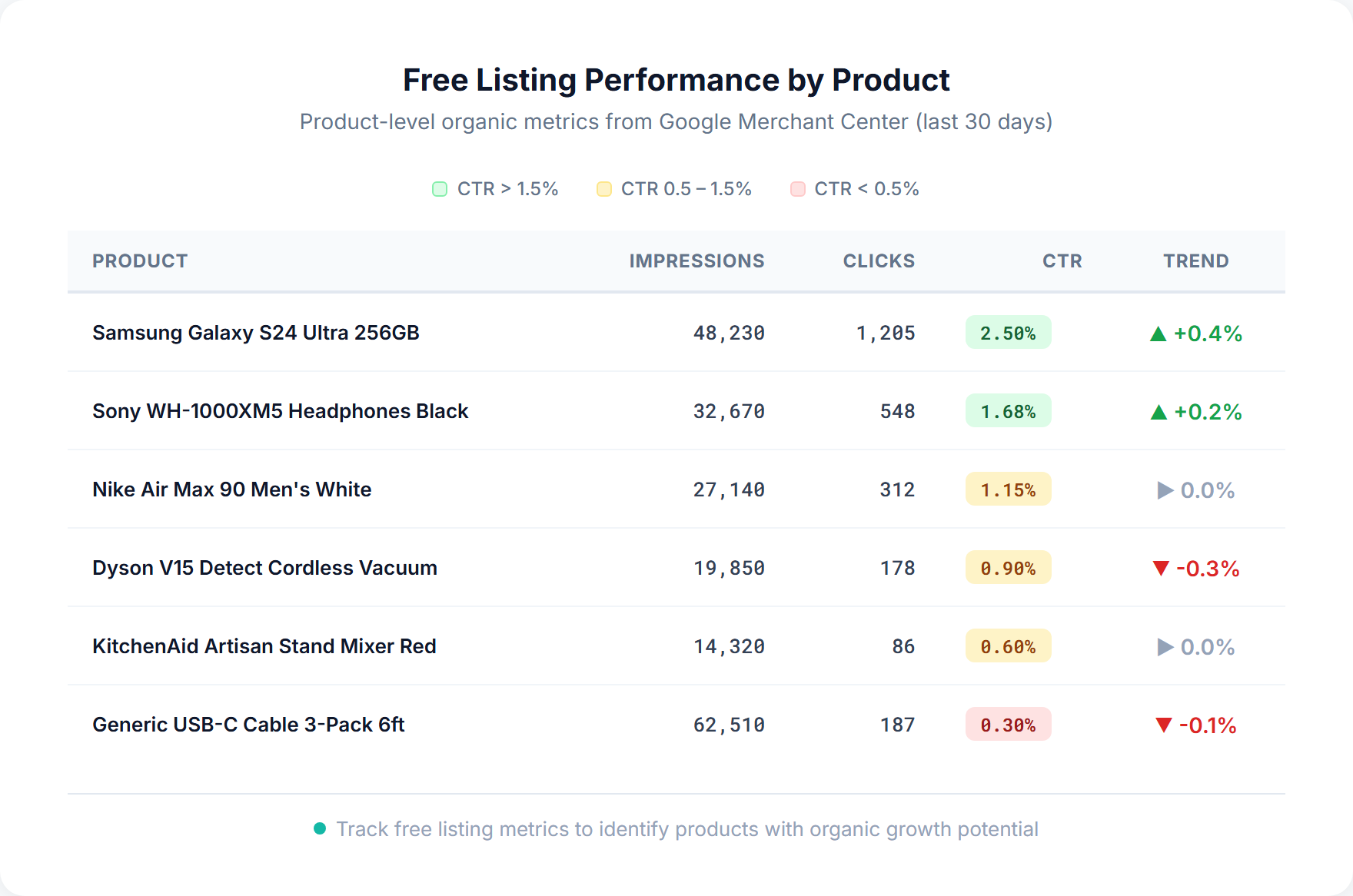Screen dimensions: 1353x896
Task: Select the upward trend indicator for Sony WH-1000XM5
Action: tap(1159, 412)
